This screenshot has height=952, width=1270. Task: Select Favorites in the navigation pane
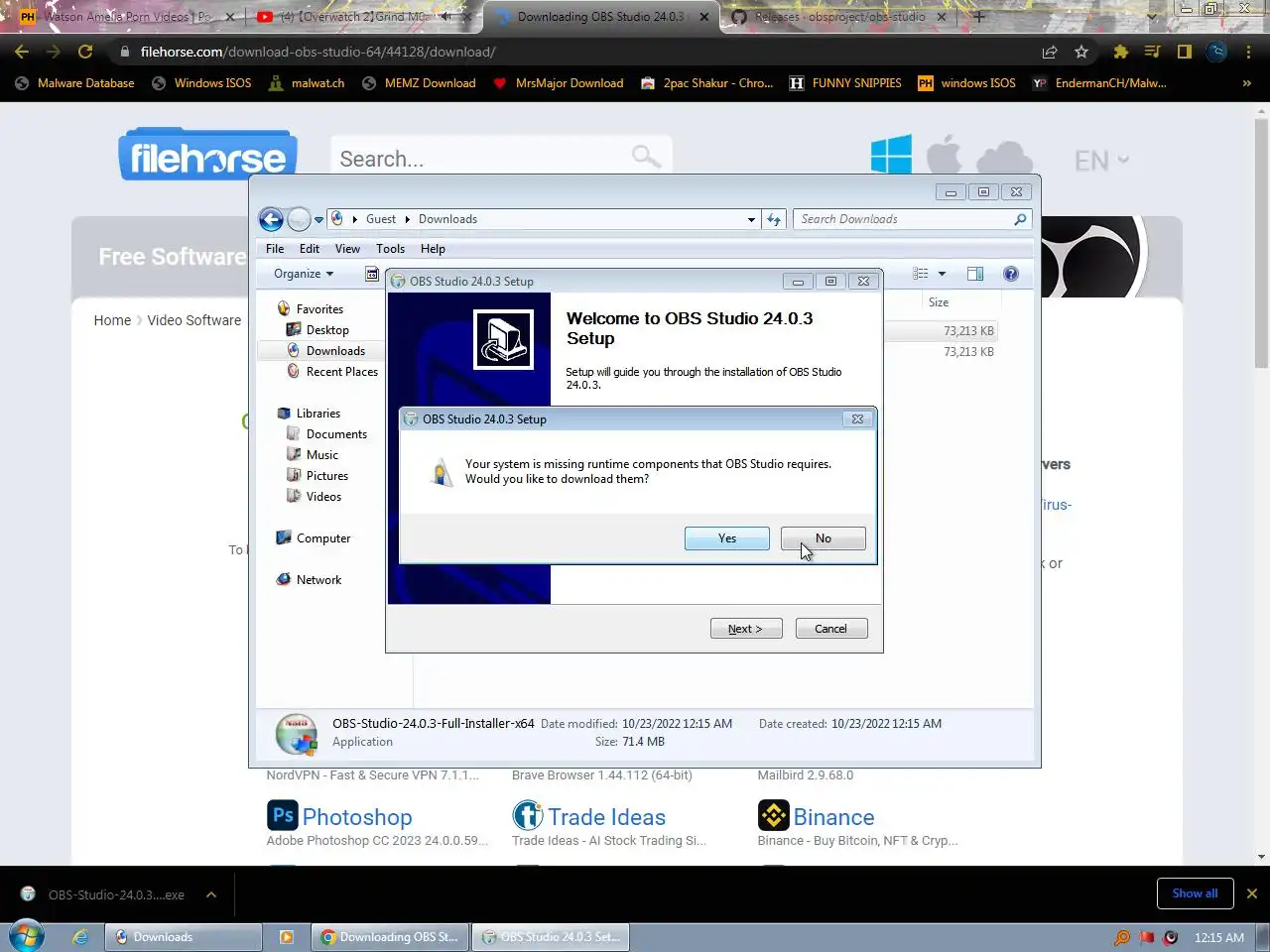coord(319,309)
